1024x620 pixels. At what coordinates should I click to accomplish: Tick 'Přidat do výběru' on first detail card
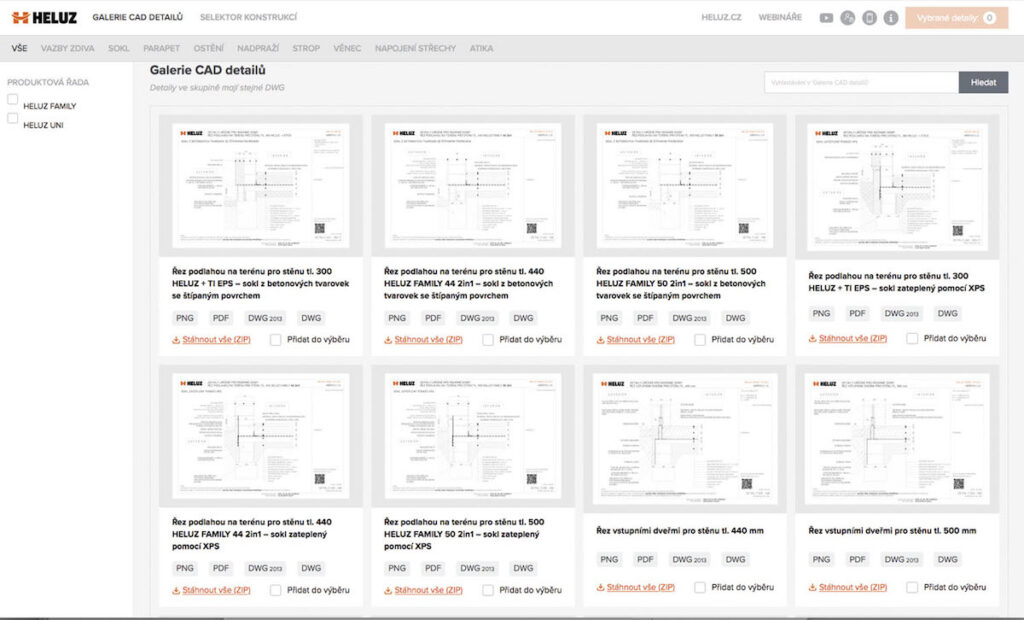tap(276, 340)
